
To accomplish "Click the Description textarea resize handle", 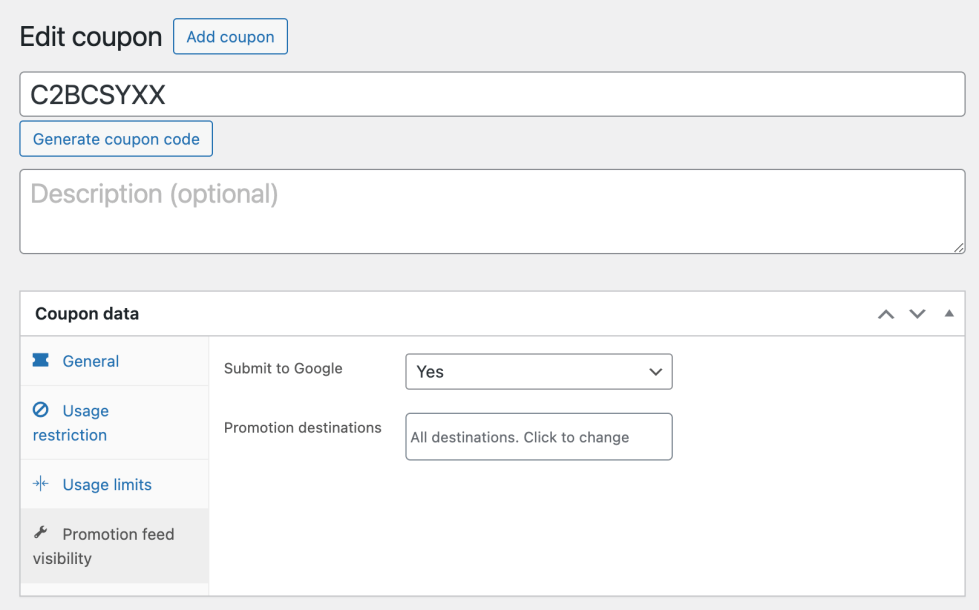I will (x=959, y=247).
